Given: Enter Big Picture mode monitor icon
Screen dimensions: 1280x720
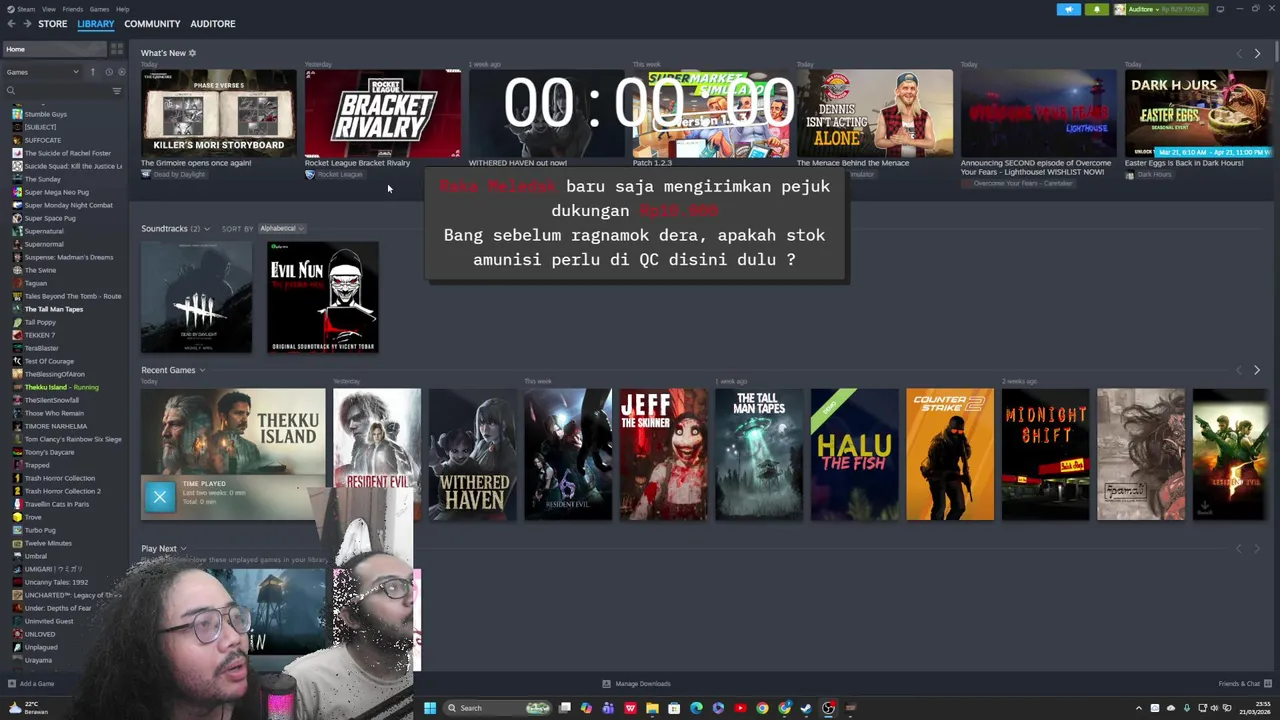Looking at the screenshot, I should point(1220,9).
